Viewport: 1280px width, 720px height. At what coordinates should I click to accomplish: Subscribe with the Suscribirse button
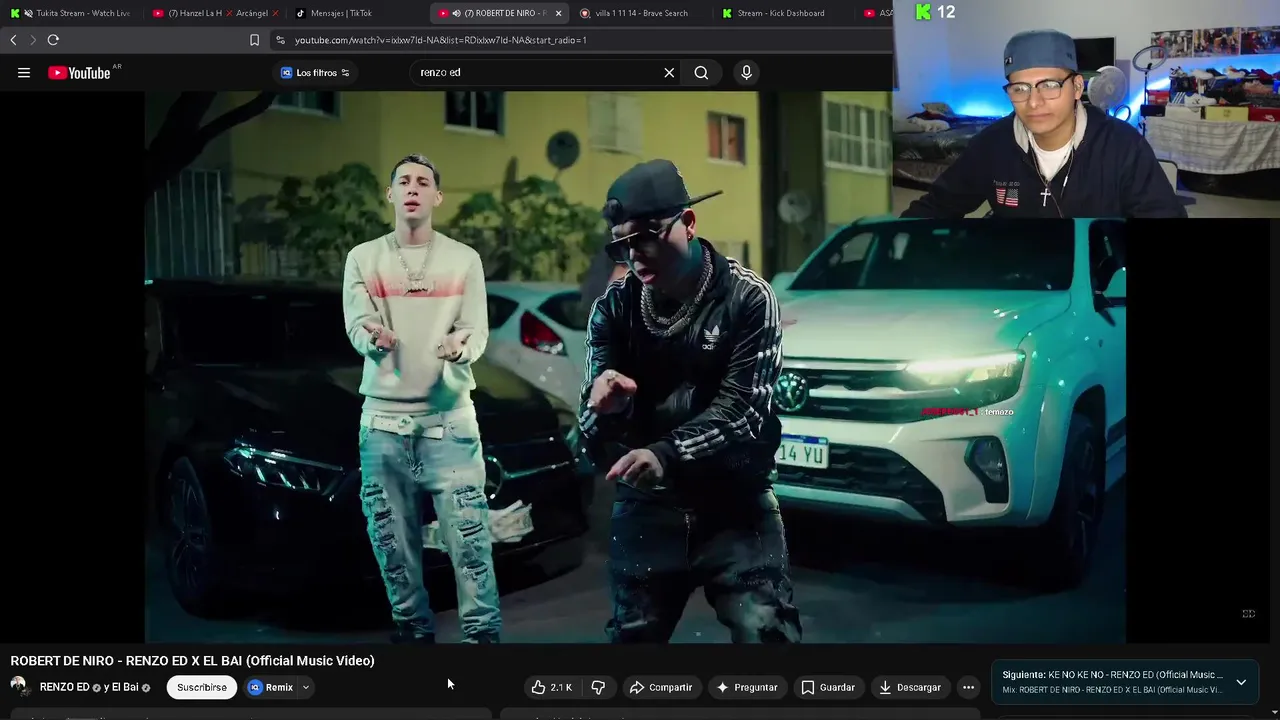tap(202, 687)
